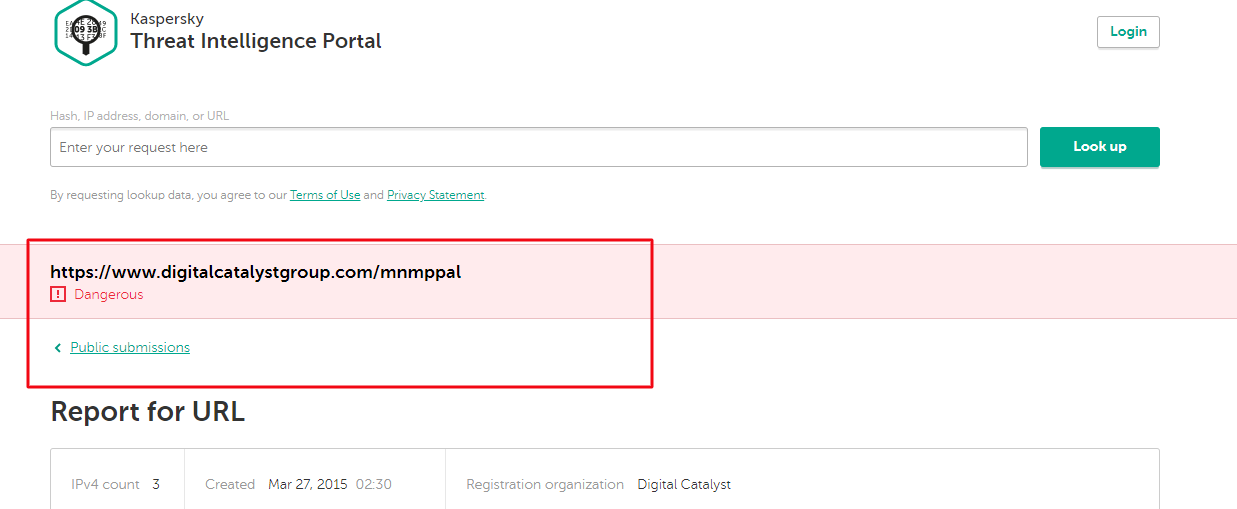Click the digitalcatalystgroup.com URL text
Screen dimensions: 1237x509
click(256, 272)
